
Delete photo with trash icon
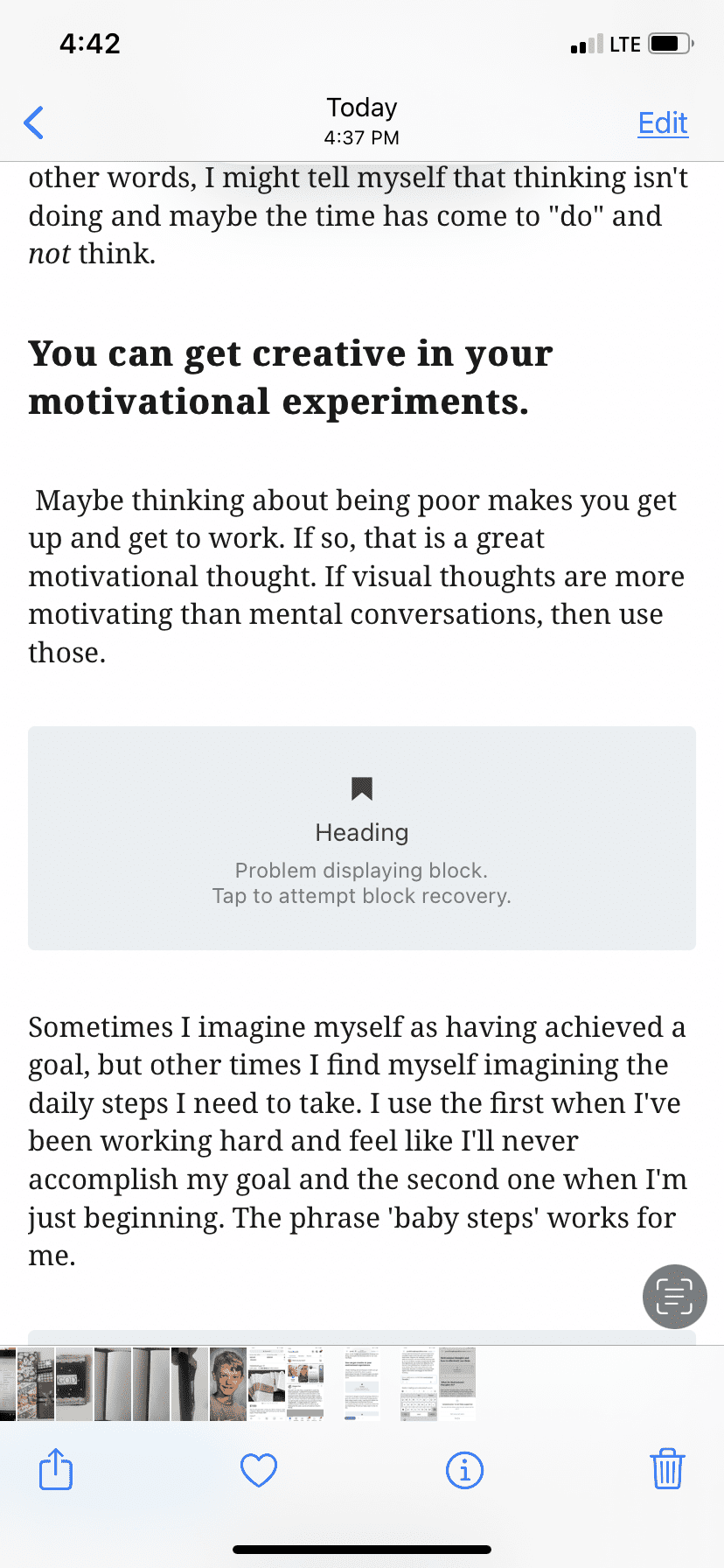point(667,1469)
